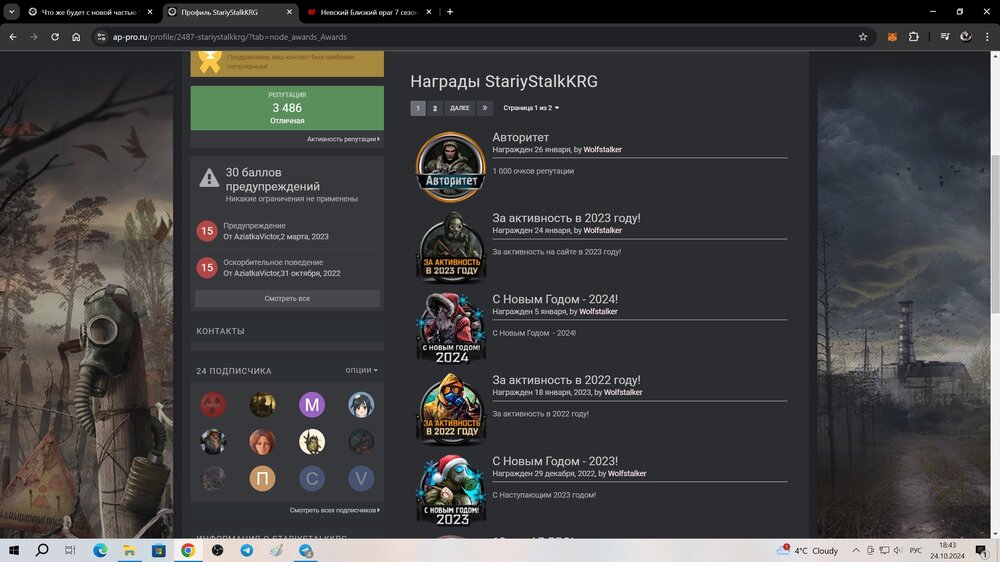Viewport: 1000px width, 562px height.
Task: Switch to the first browser tab
Action: 85,12
